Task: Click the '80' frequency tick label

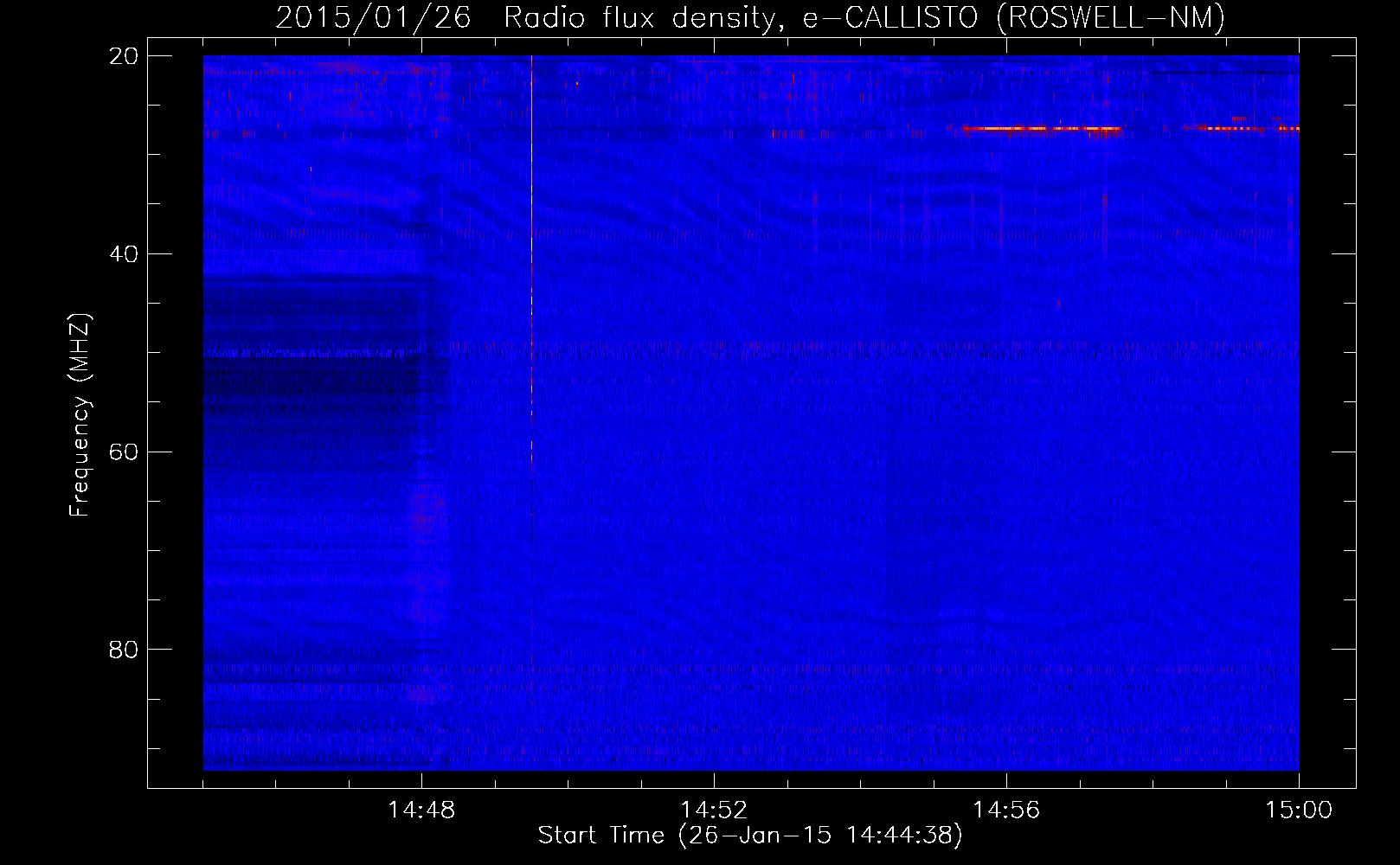Action: [123, 650]
